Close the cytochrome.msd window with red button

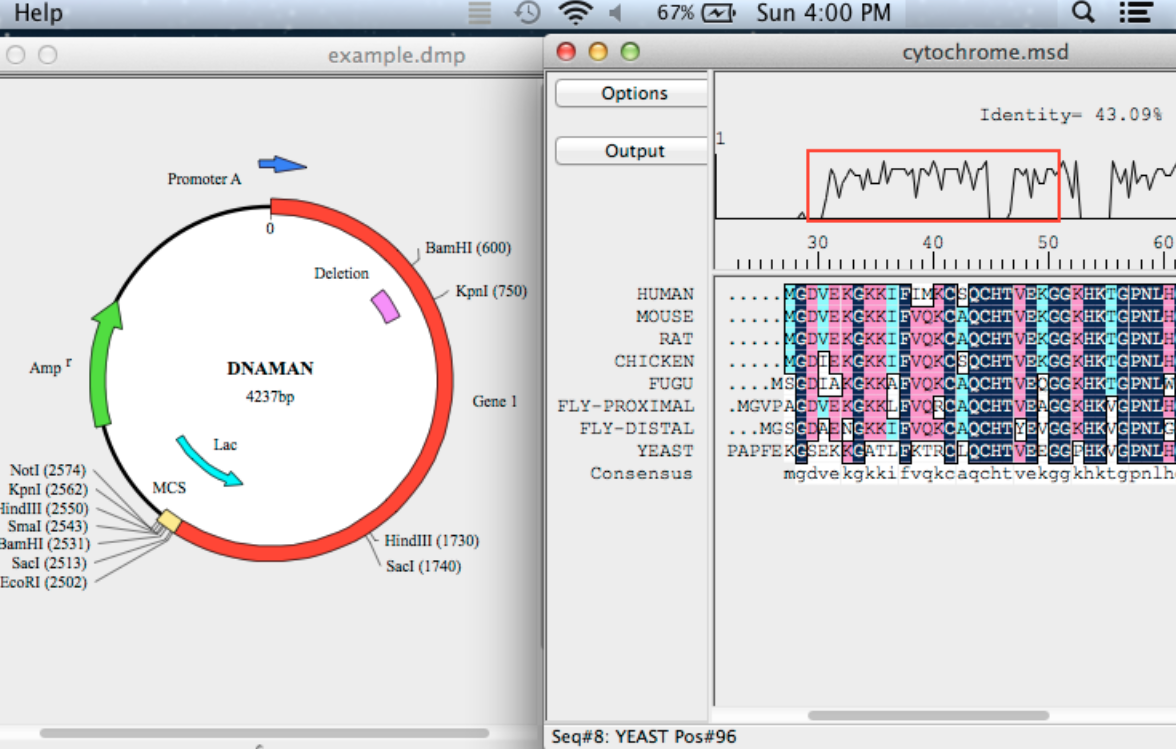[566, 52]
